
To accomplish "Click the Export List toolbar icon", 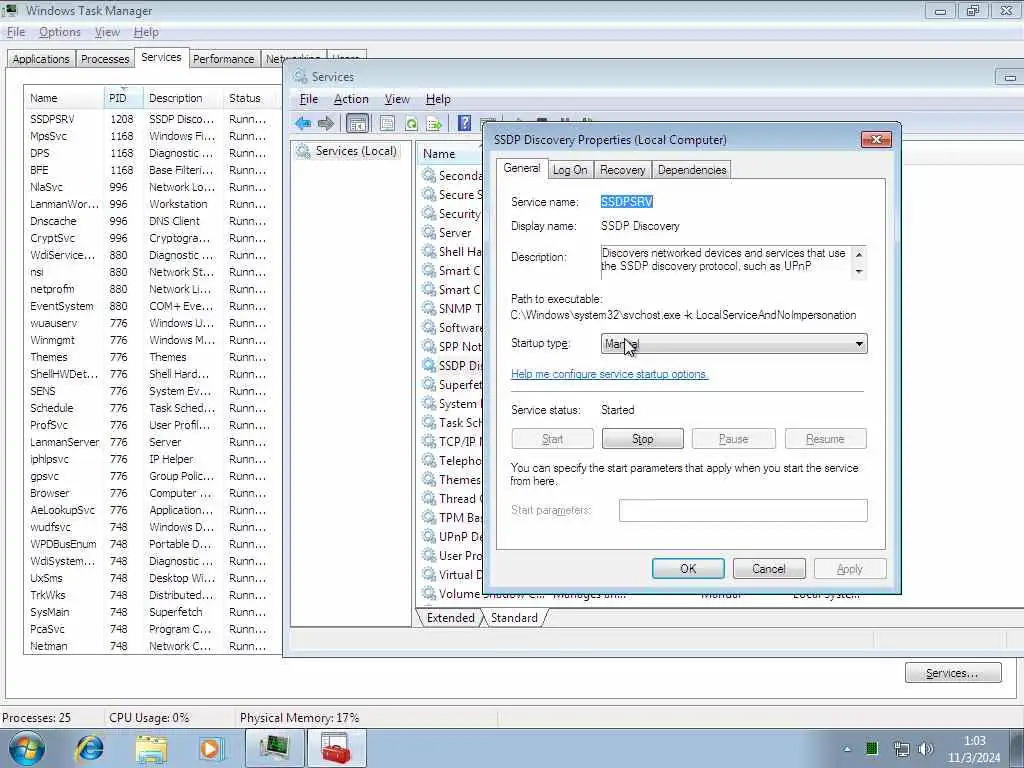I will pos(434,123).
